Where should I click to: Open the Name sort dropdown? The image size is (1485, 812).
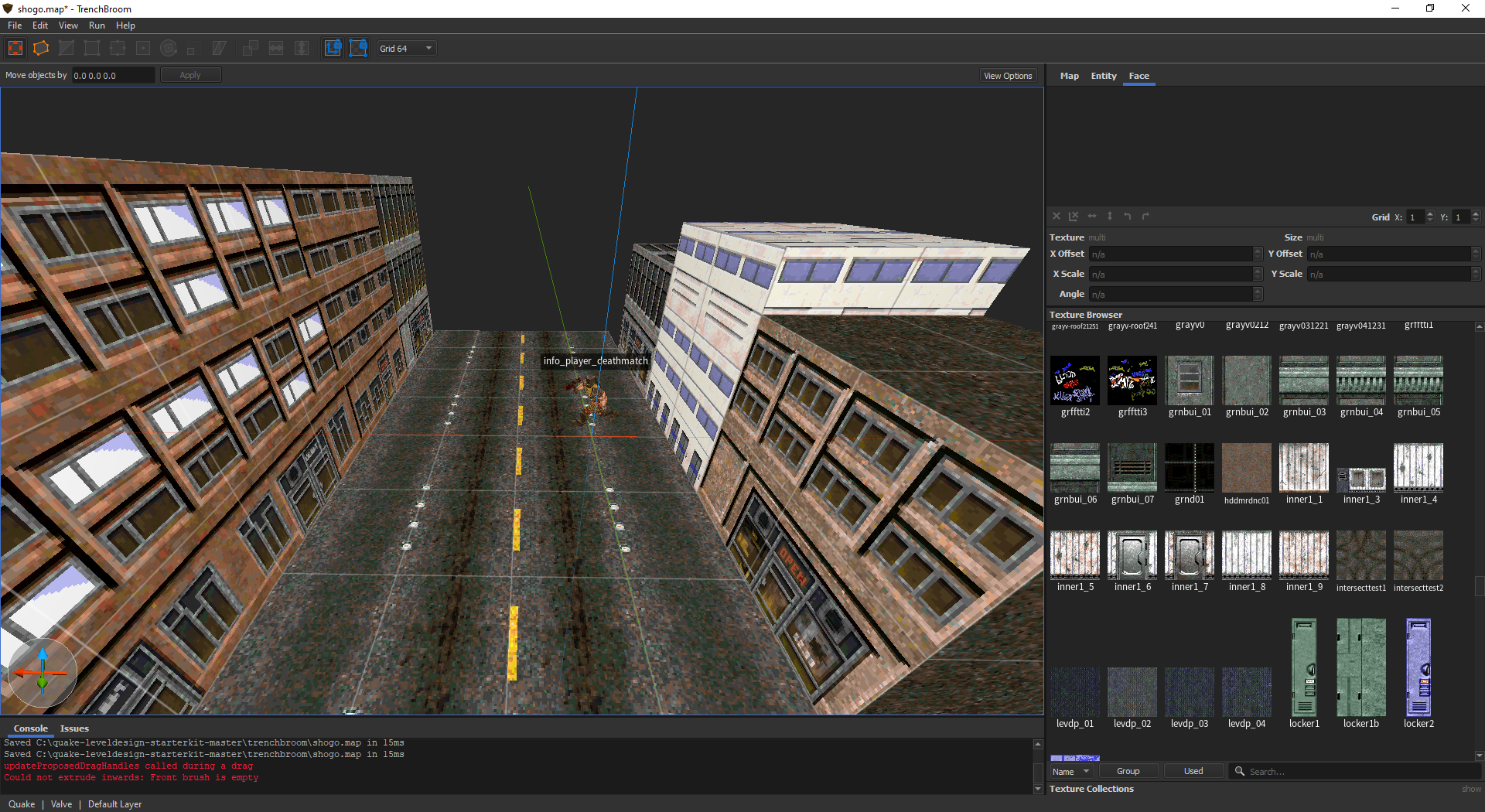click(x=1071, y=772)
